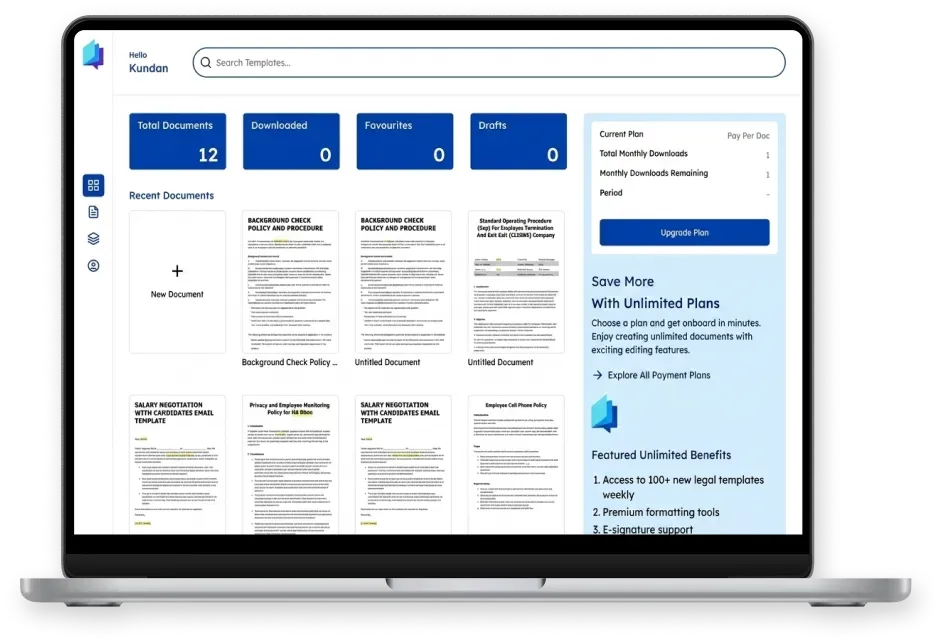Viewport: 942px width, 642px height.
Task: Open the templates layers icon in sidebar
Action: click(x=93, y=238)
